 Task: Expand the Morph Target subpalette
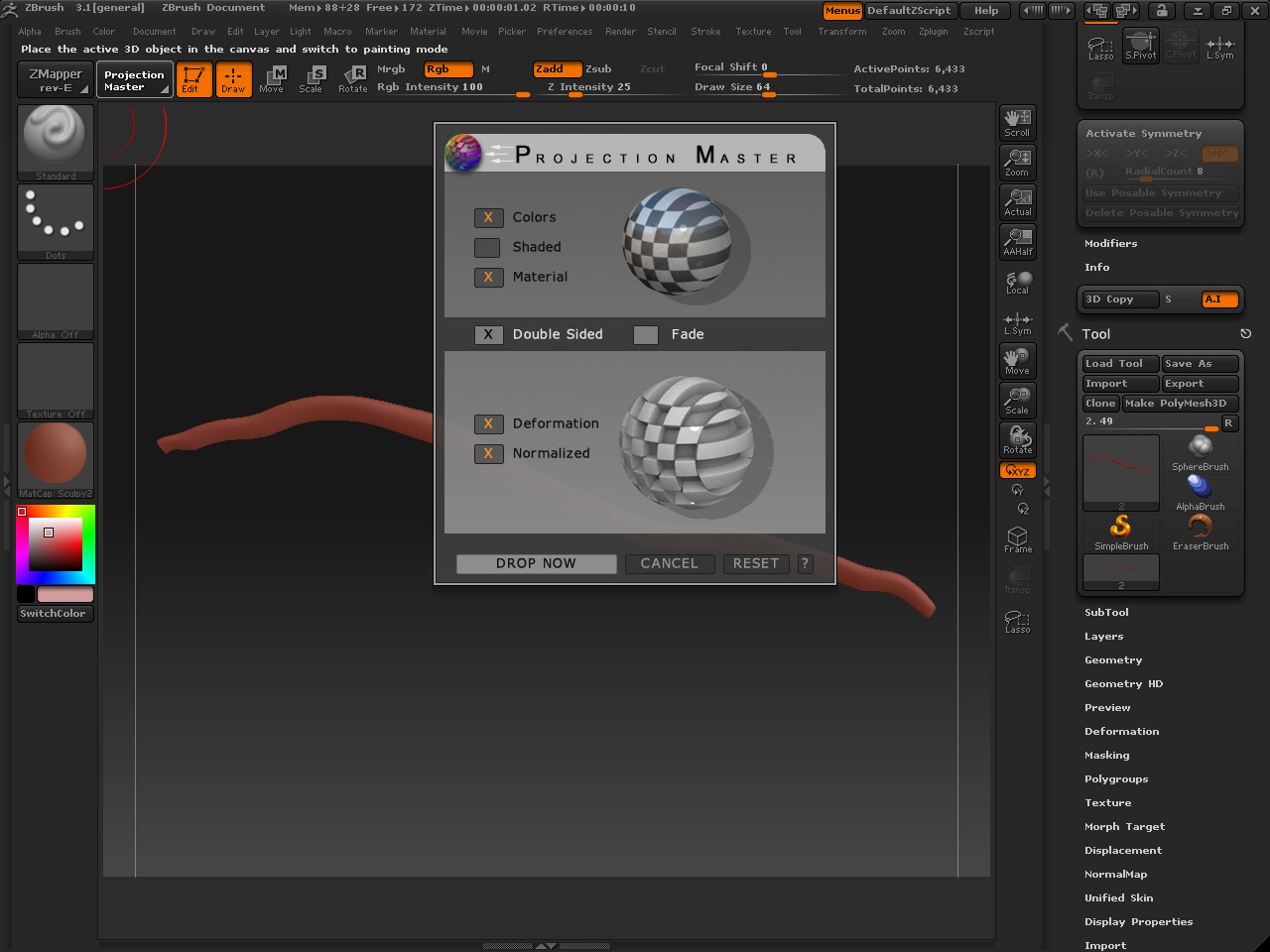point(1124,827)
